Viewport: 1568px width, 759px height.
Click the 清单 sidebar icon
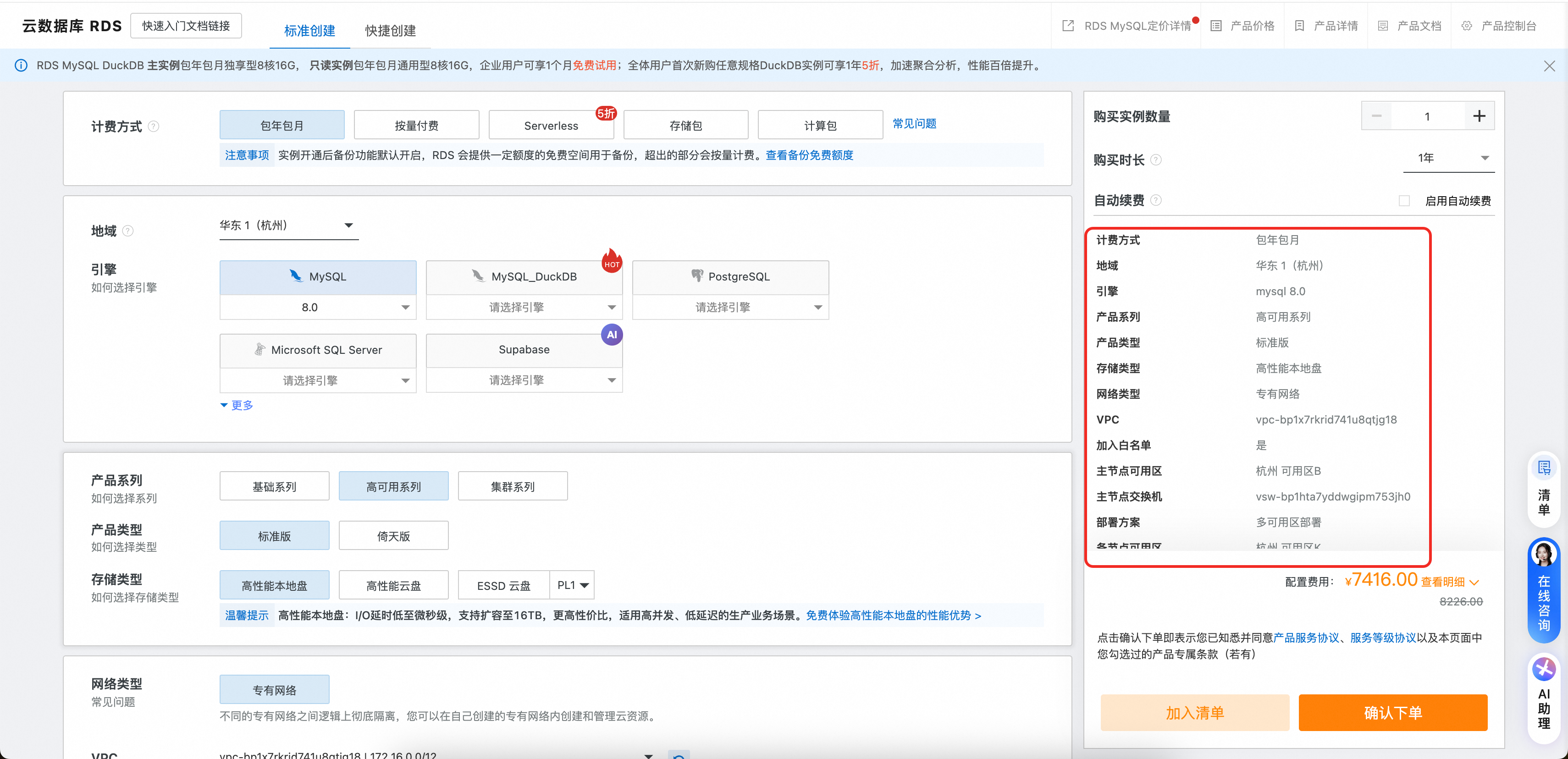click(x=1544, y=467)
